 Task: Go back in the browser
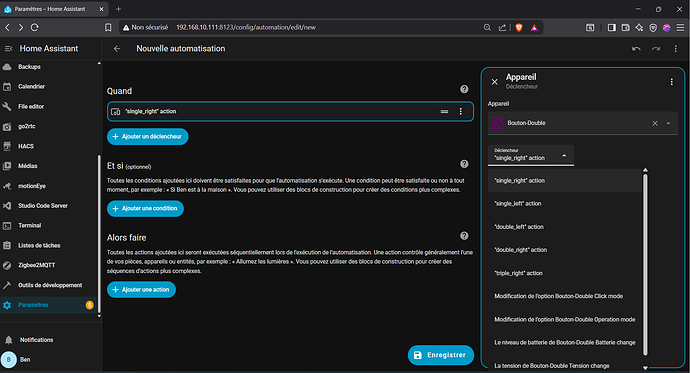(7, 27)
